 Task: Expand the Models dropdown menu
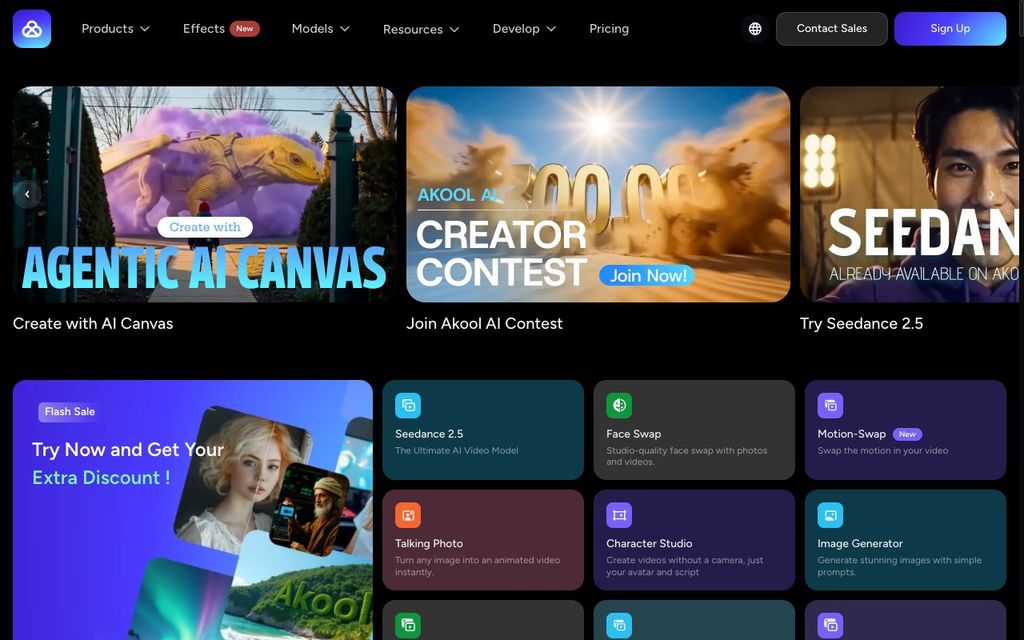(321, 29)
